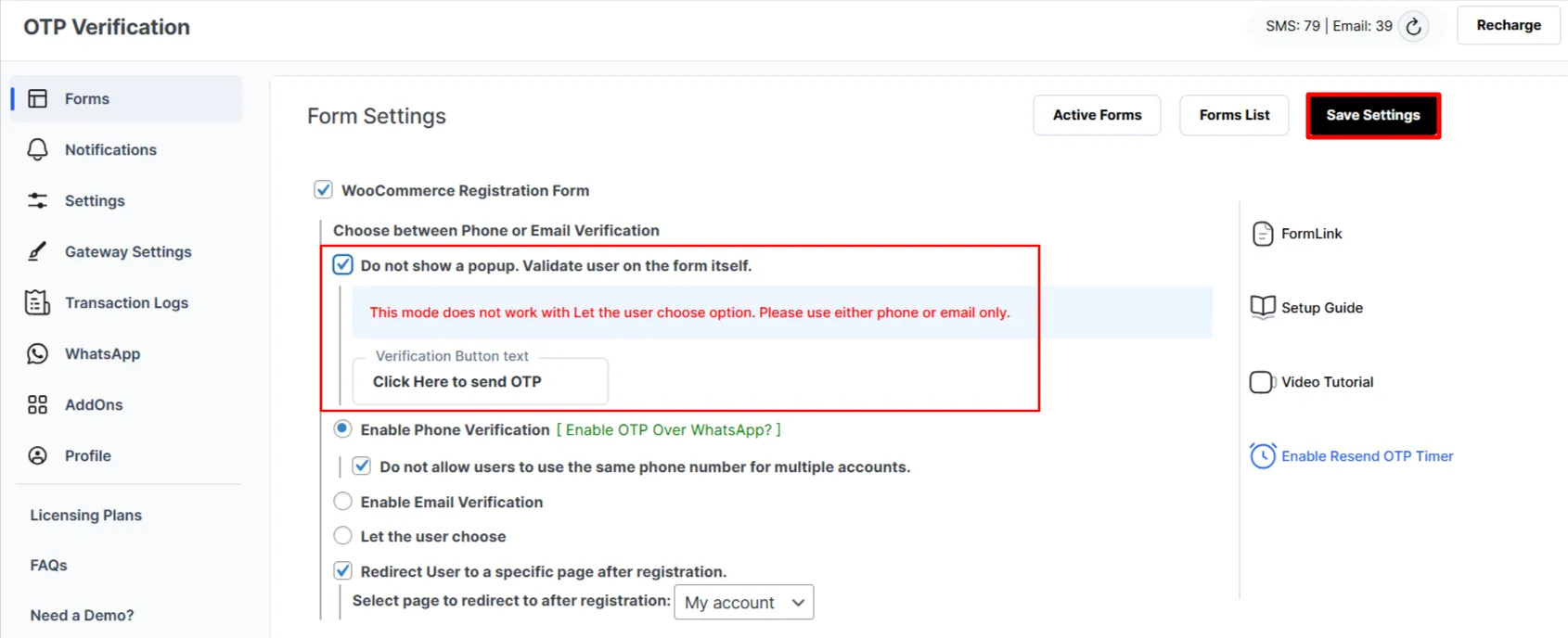Go to Gateway Settings menu item

(x=127, y=251)
